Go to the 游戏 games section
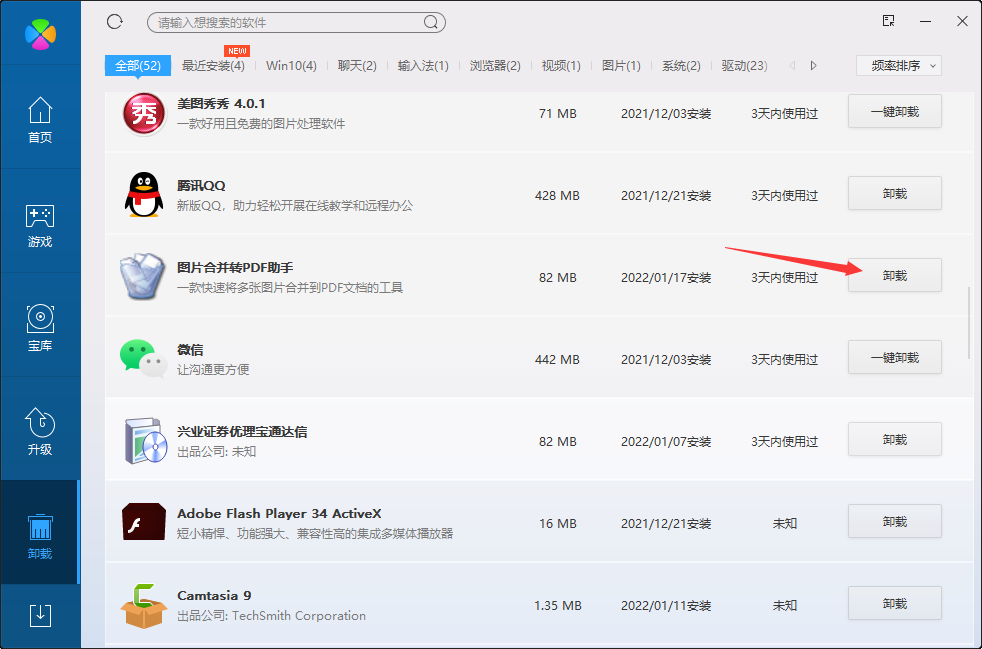The width and height of the screenshot is (982, 649). pos(40,226)
